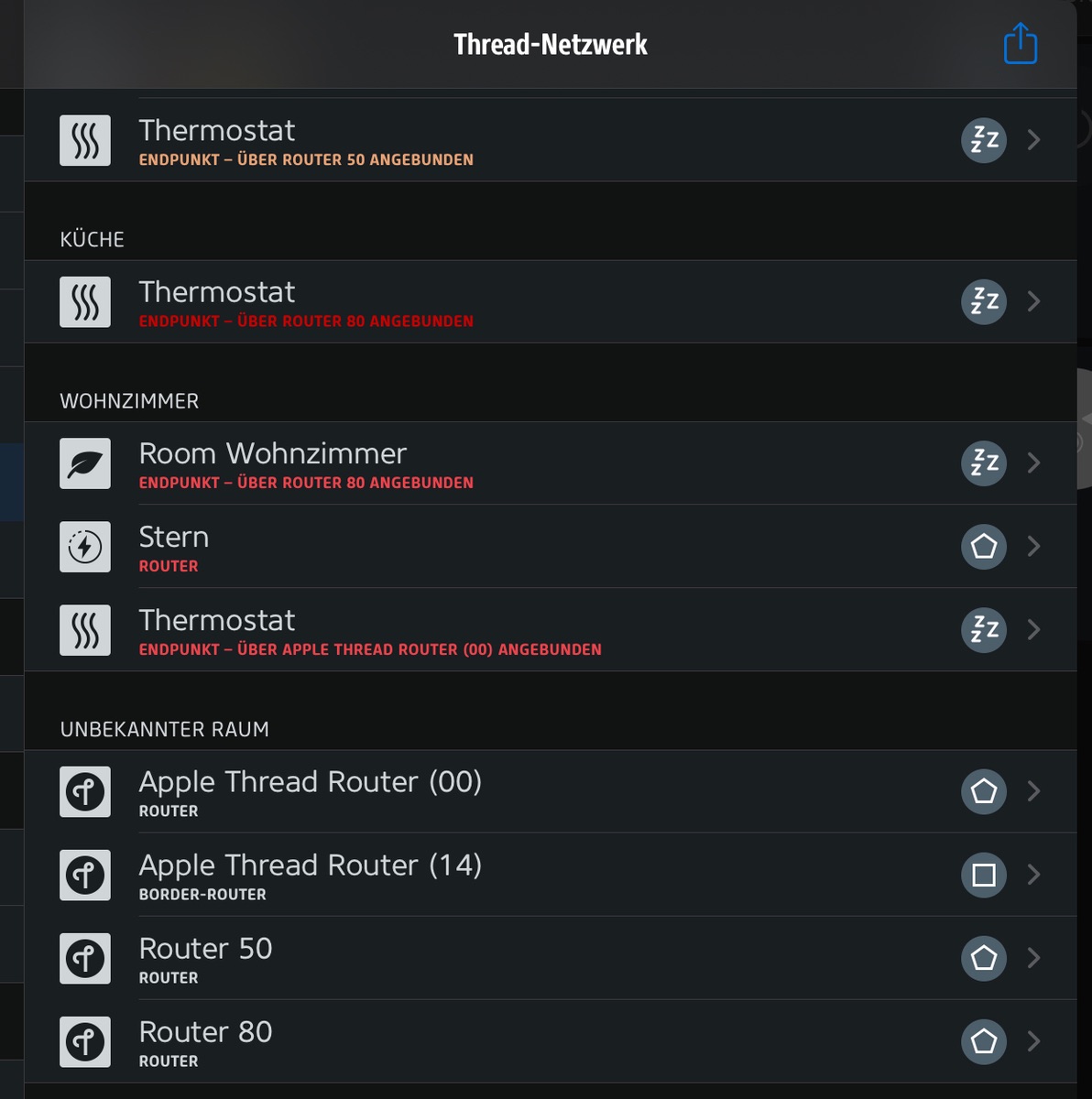Click Apple Thread Router (00) device icon
Image resolution: width=1092 pixels, height=1099 pixels.
pyautogui.click(x=85, y=791)
